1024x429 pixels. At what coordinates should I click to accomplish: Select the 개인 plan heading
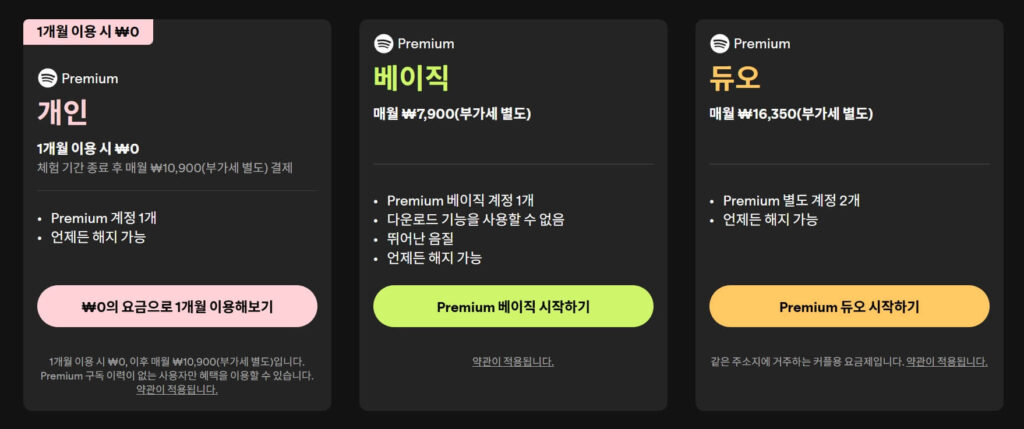coord(60,112)
